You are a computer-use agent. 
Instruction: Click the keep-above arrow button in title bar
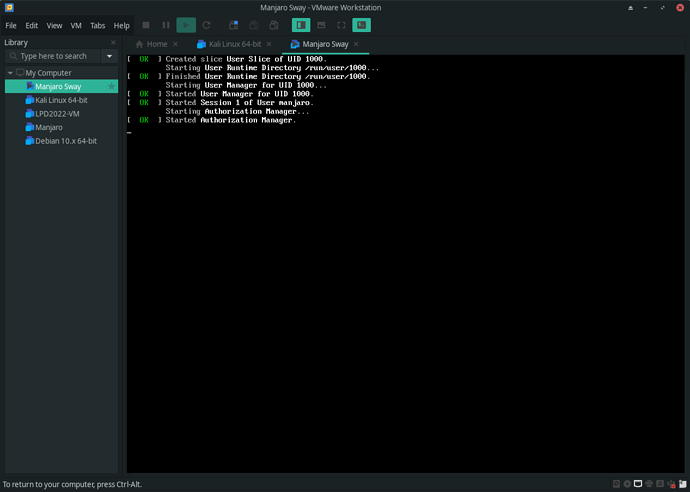[631, 7]
